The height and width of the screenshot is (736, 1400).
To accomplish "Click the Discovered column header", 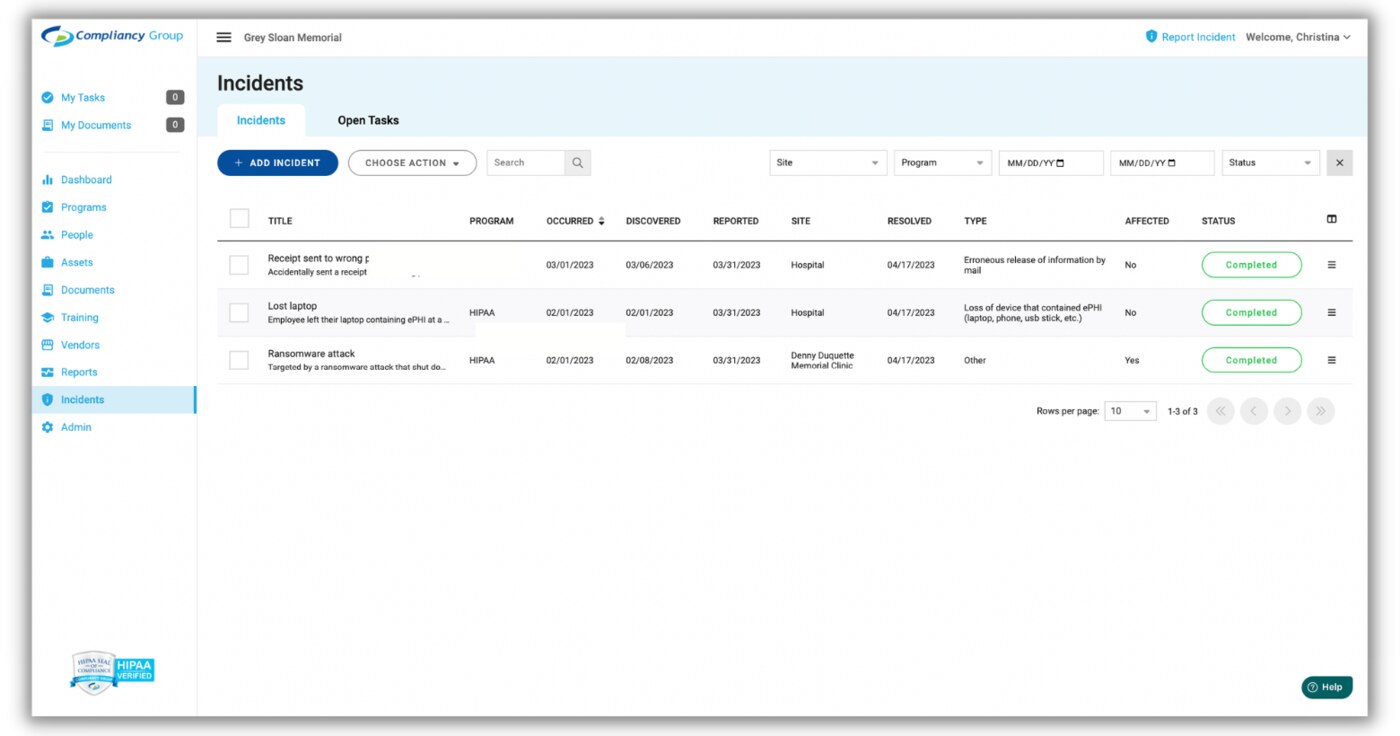I will [653, 221].
